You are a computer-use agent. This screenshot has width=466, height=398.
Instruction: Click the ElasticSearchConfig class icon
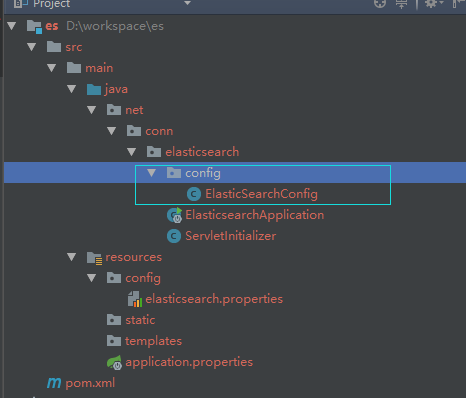194,194
